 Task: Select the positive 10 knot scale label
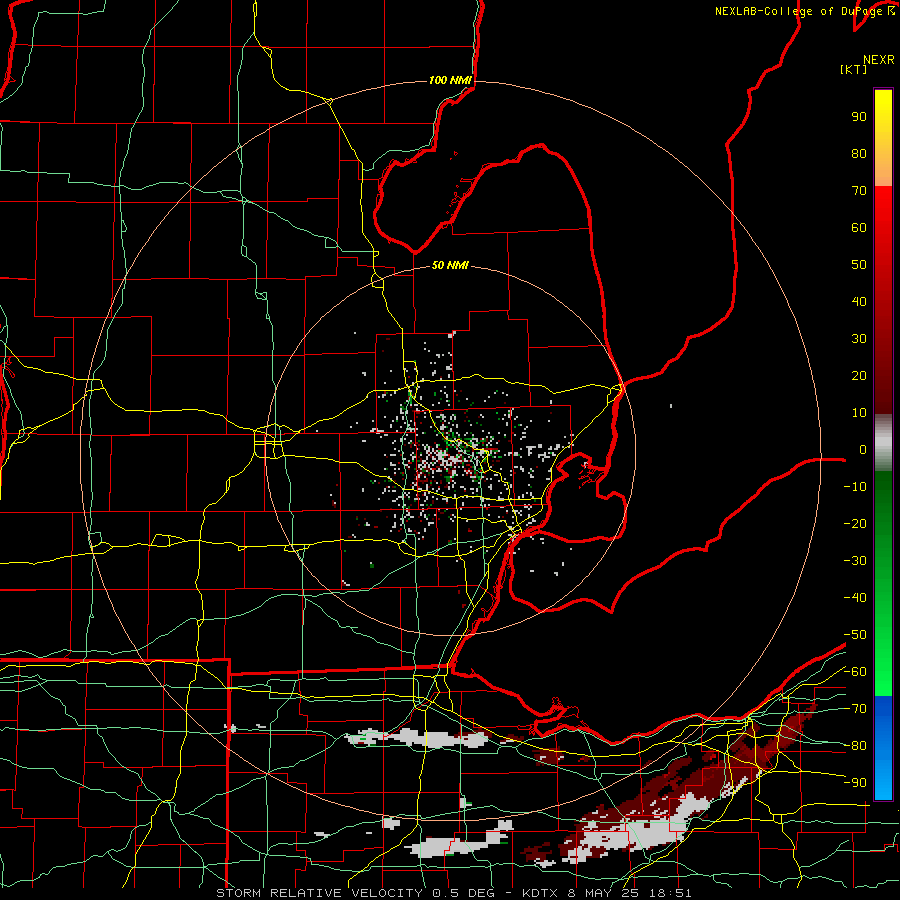859,413
